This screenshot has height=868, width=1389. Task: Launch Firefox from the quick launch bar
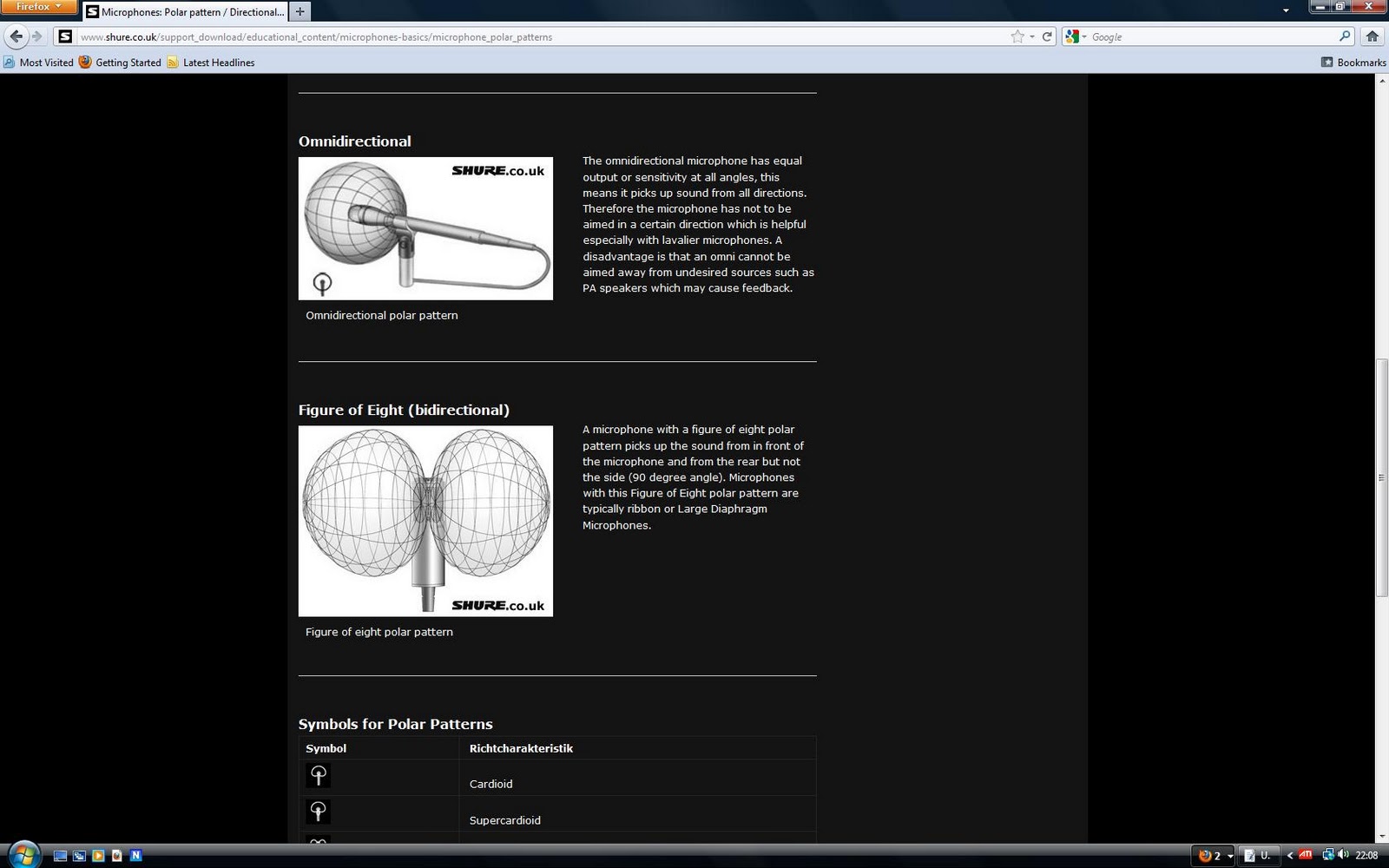[117, 856]
